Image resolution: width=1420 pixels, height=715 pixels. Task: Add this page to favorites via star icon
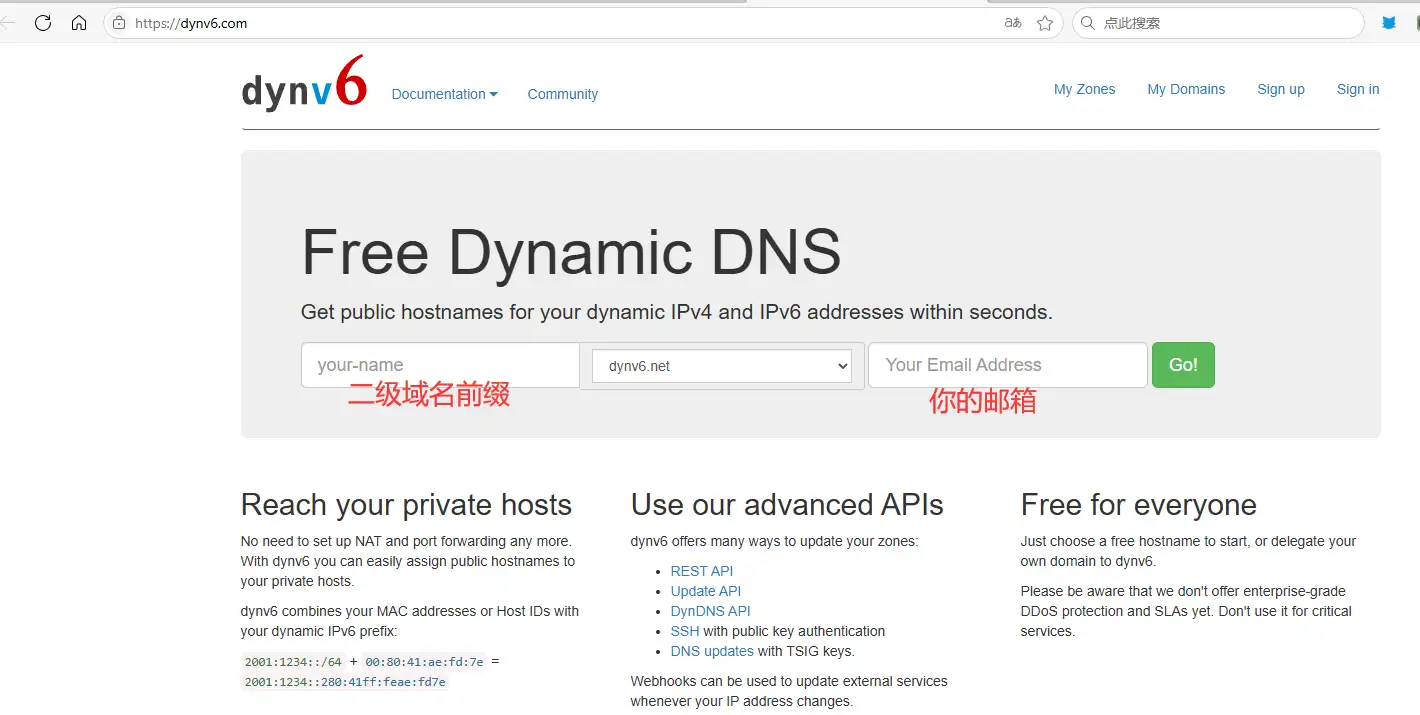point(1046,22)
